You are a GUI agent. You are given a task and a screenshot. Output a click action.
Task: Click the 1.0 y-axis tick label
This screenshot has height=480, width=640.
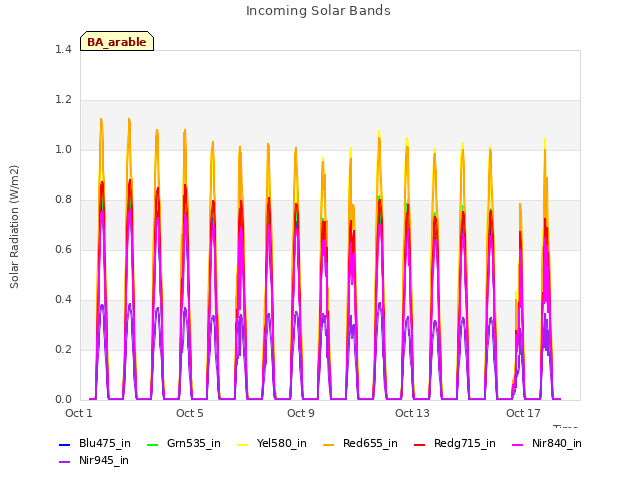(63, 149)
